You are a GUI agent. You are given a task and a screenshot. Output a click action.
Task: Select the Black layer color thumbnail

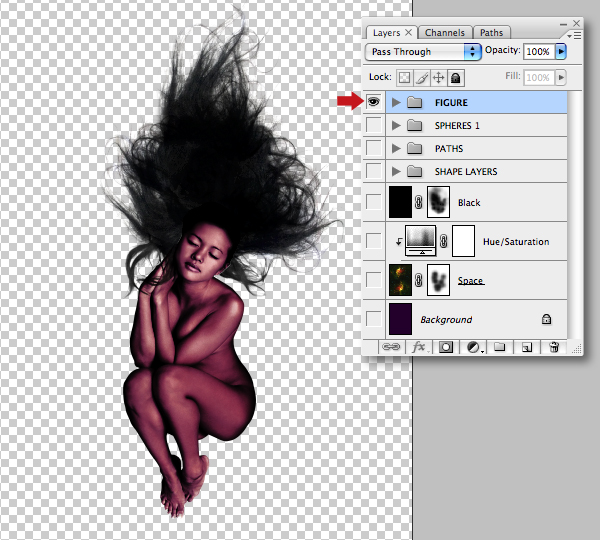pos(400,202)
